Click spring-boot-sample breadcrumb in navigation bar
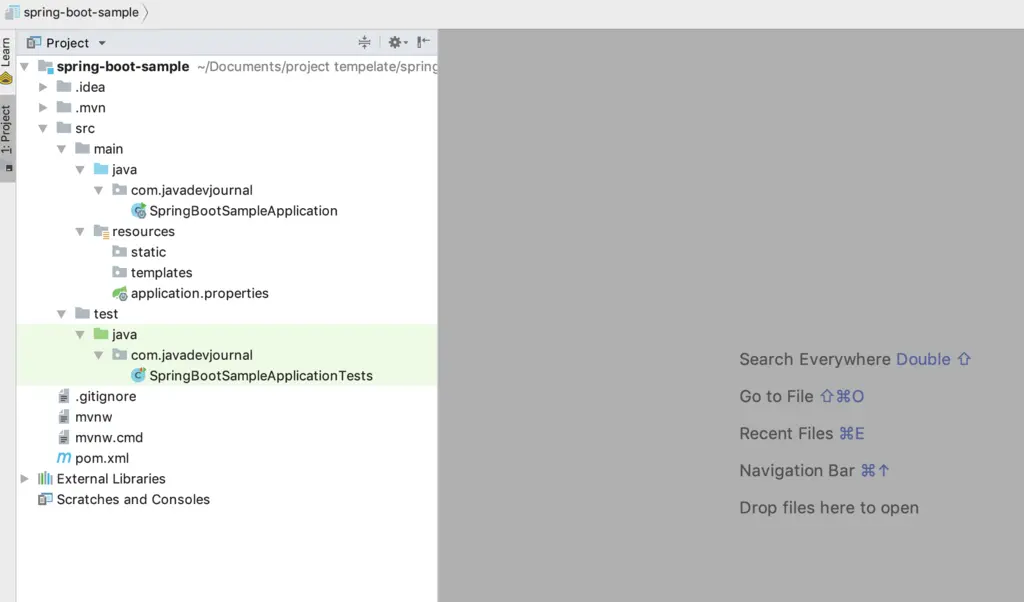The height and width of the screenshot is (602, 1024). tap(81, 12)
